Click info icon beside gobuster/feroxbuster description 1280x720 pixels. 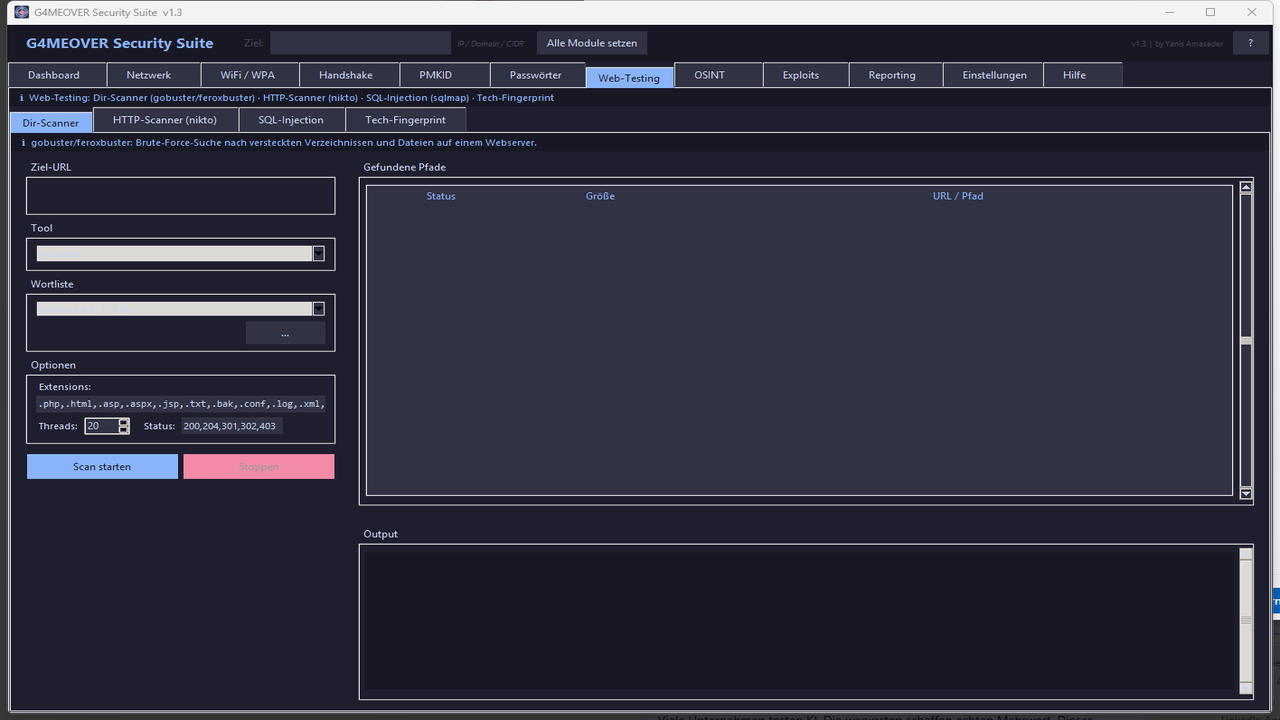click(x=23, y=143)
